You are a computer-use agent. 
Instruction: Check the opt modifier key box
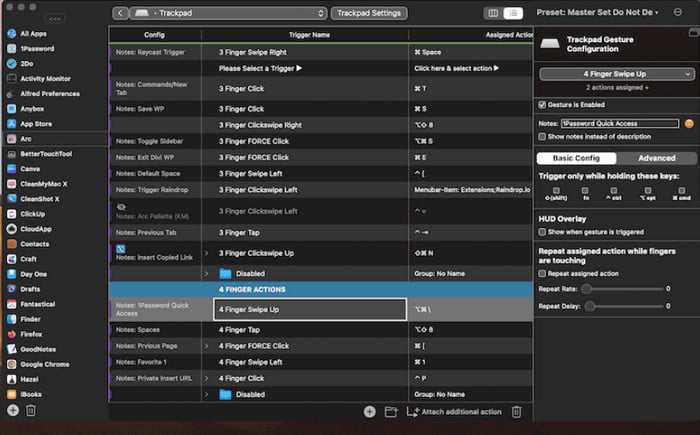tap(648, 190)
